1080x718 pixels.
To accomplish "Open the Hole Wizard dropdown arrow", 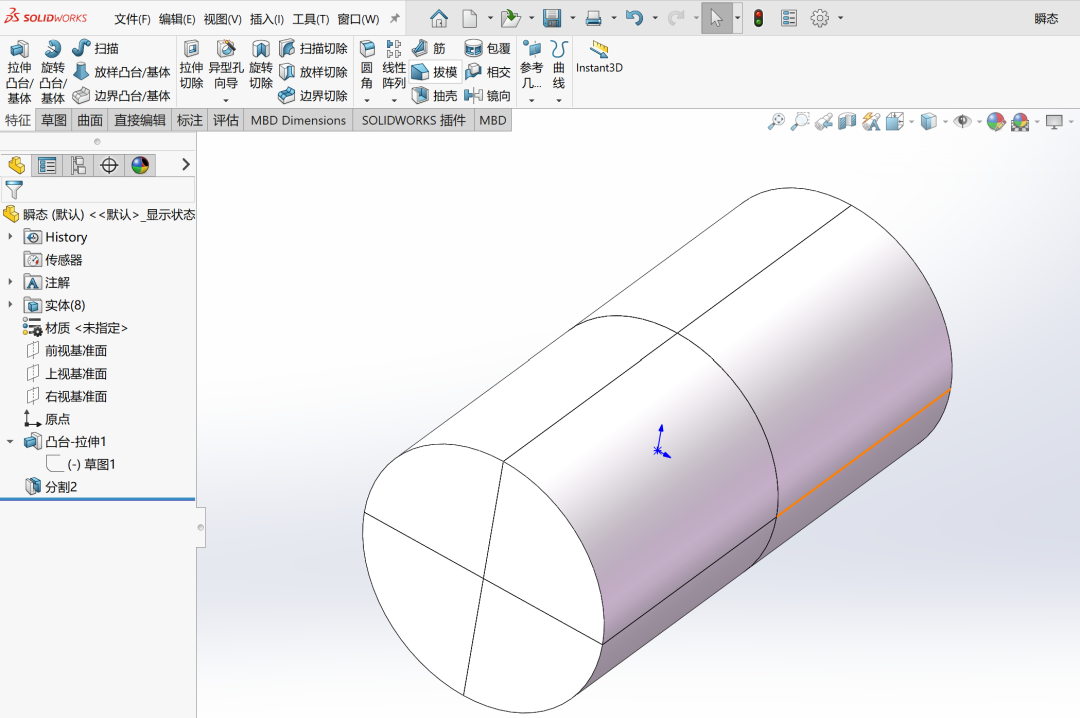I will click(x=226, y=100).
